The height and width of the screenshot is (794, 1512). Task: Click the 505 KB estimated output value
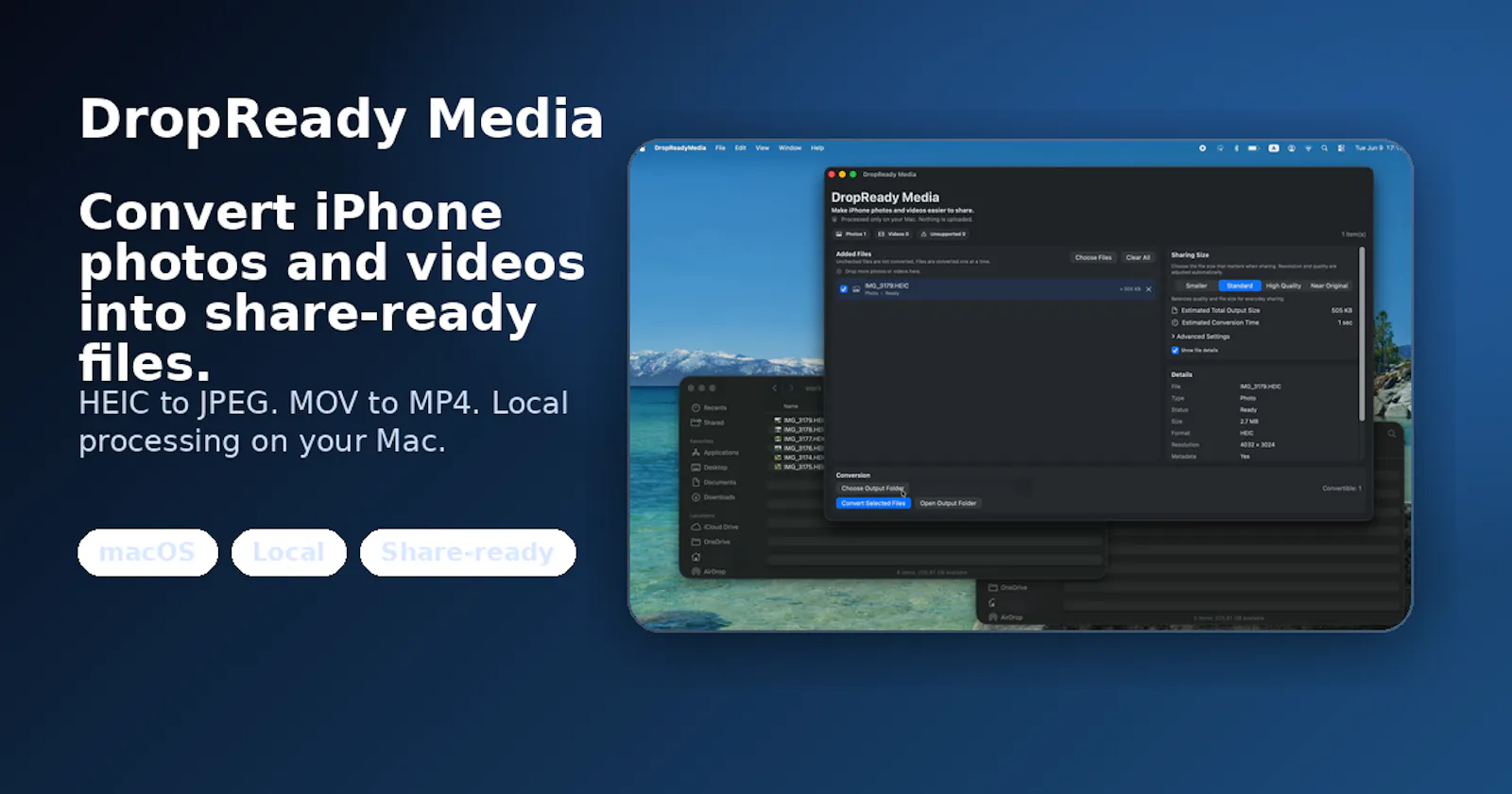[x=1341, y=310]
